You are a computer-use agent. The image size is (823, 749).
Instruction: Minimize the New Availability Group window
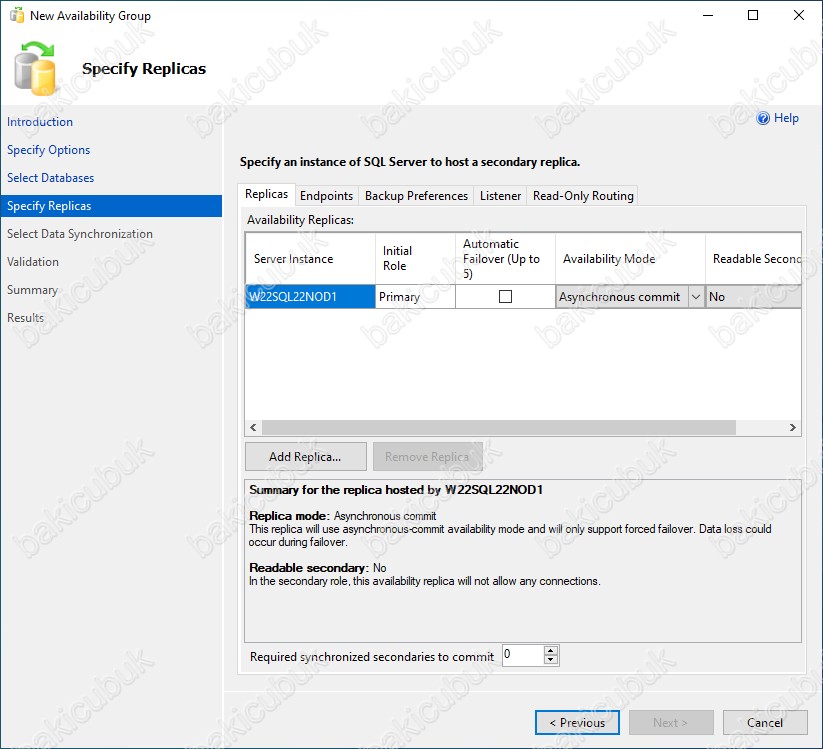coord(708,15)
